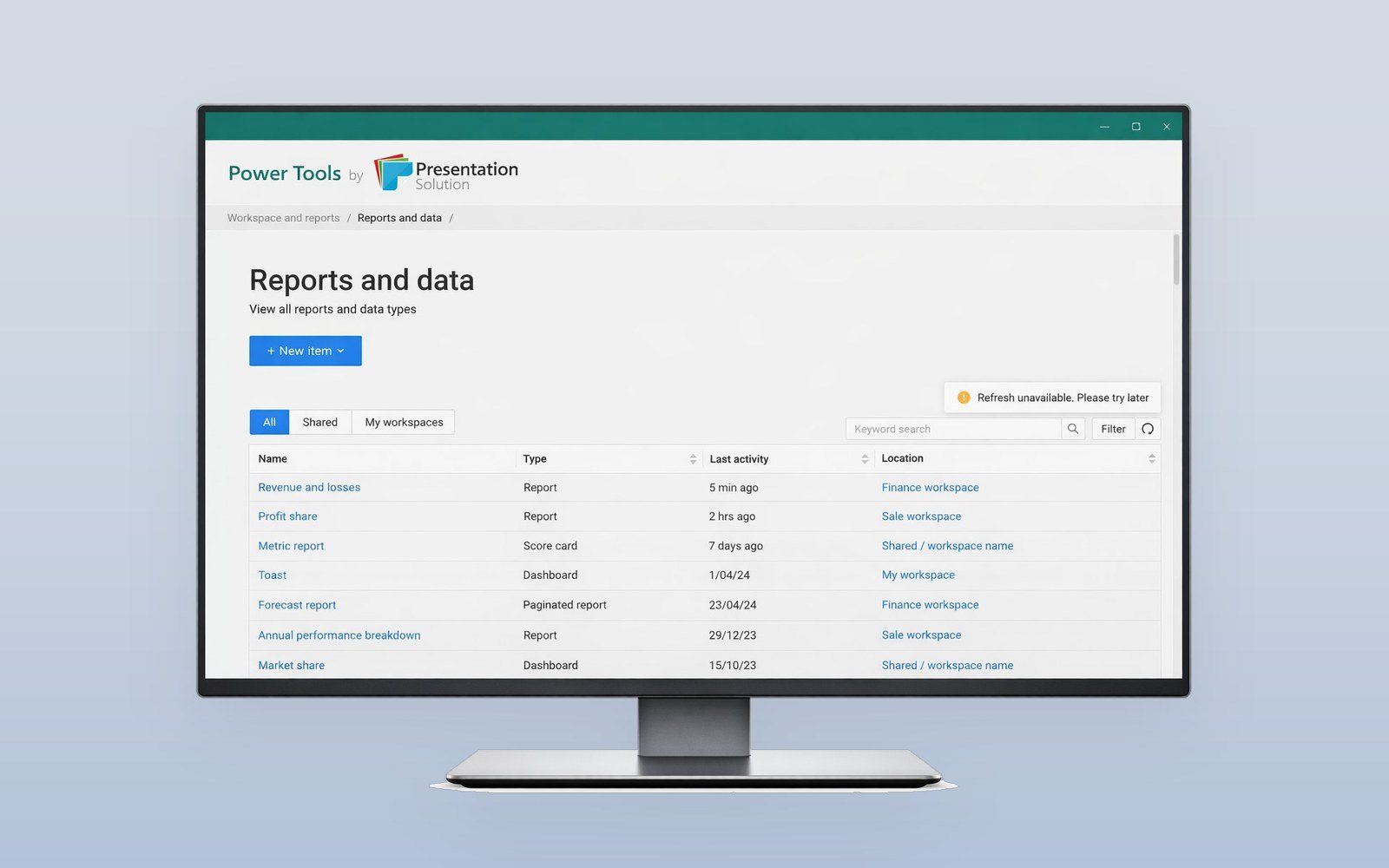Click the refresh icon beside Filter

(x=1148, y=429)
